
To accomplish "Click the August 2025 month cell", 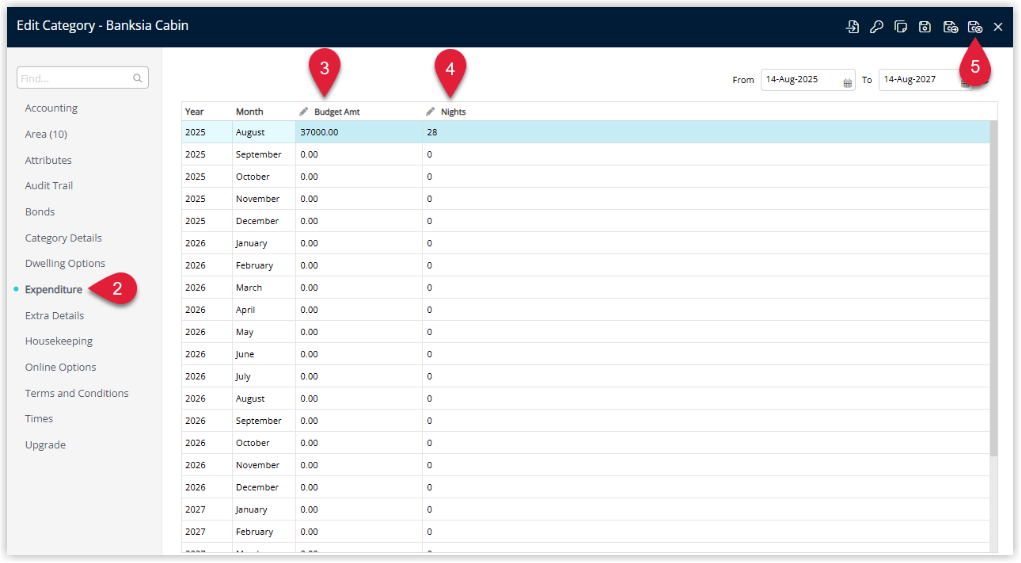I will (x=264, y=132).
